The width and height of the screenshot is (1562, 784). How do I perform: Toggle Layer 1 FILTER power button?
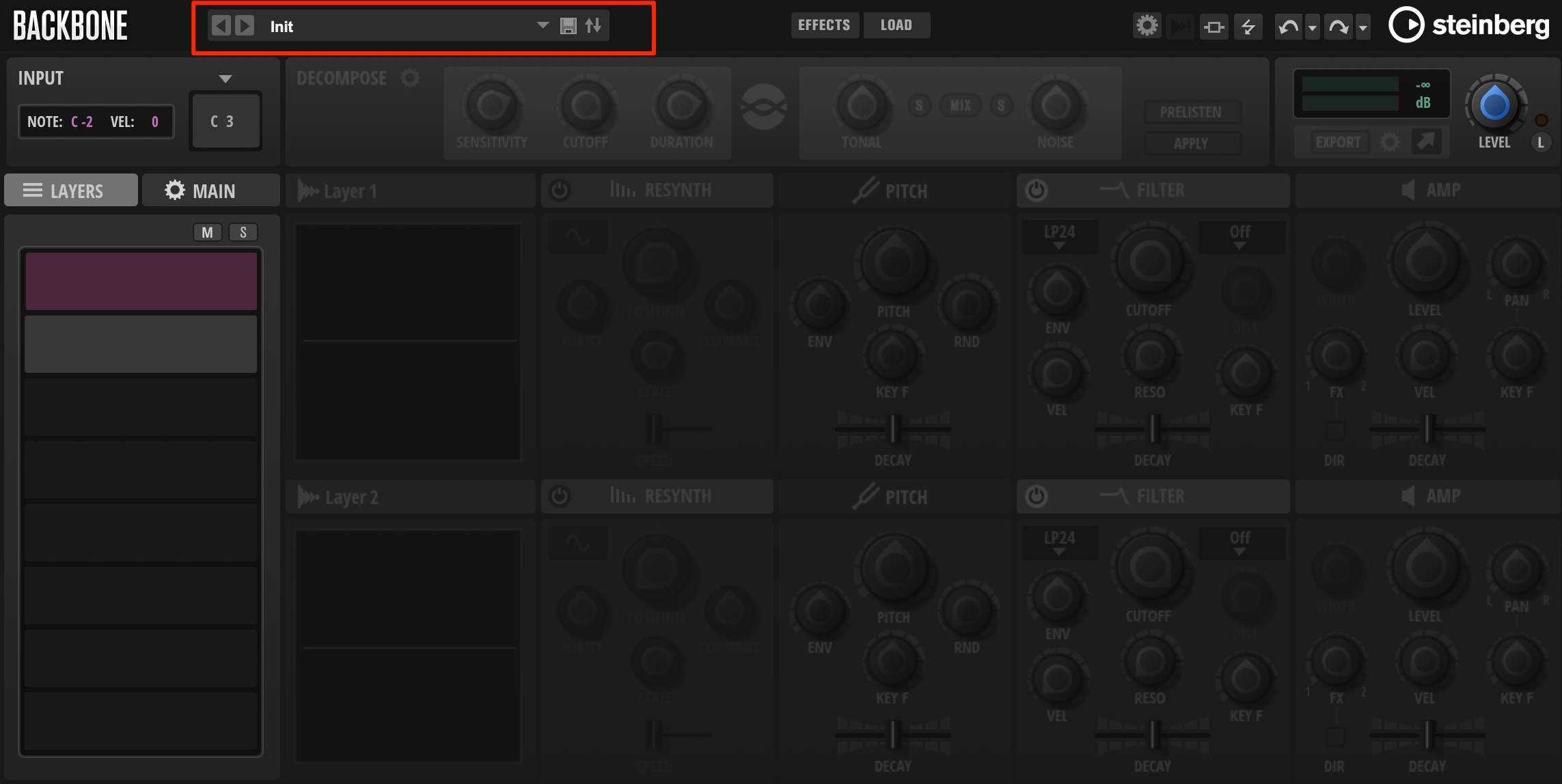point(1037,190)
